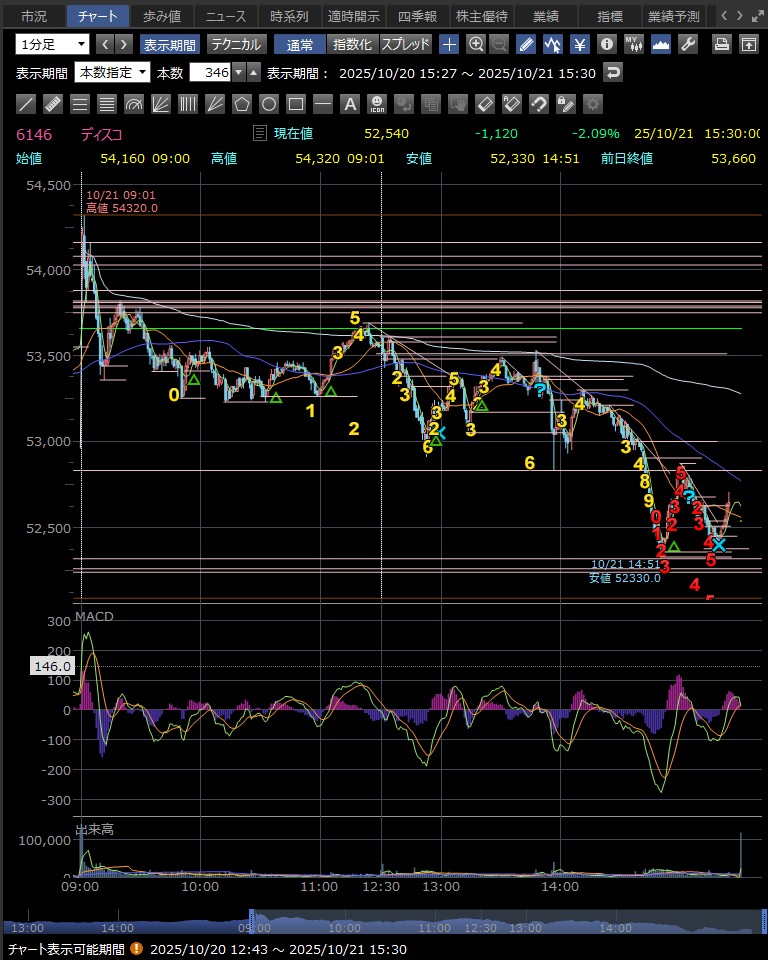768x960 pixels.
Task: Switch to the ニュース tab
Action: [226, 16]
